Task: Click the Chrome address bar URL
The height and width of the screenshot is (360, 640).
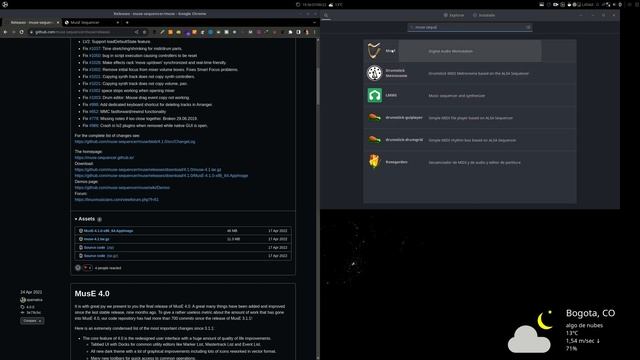Action: tap(73, 32)
